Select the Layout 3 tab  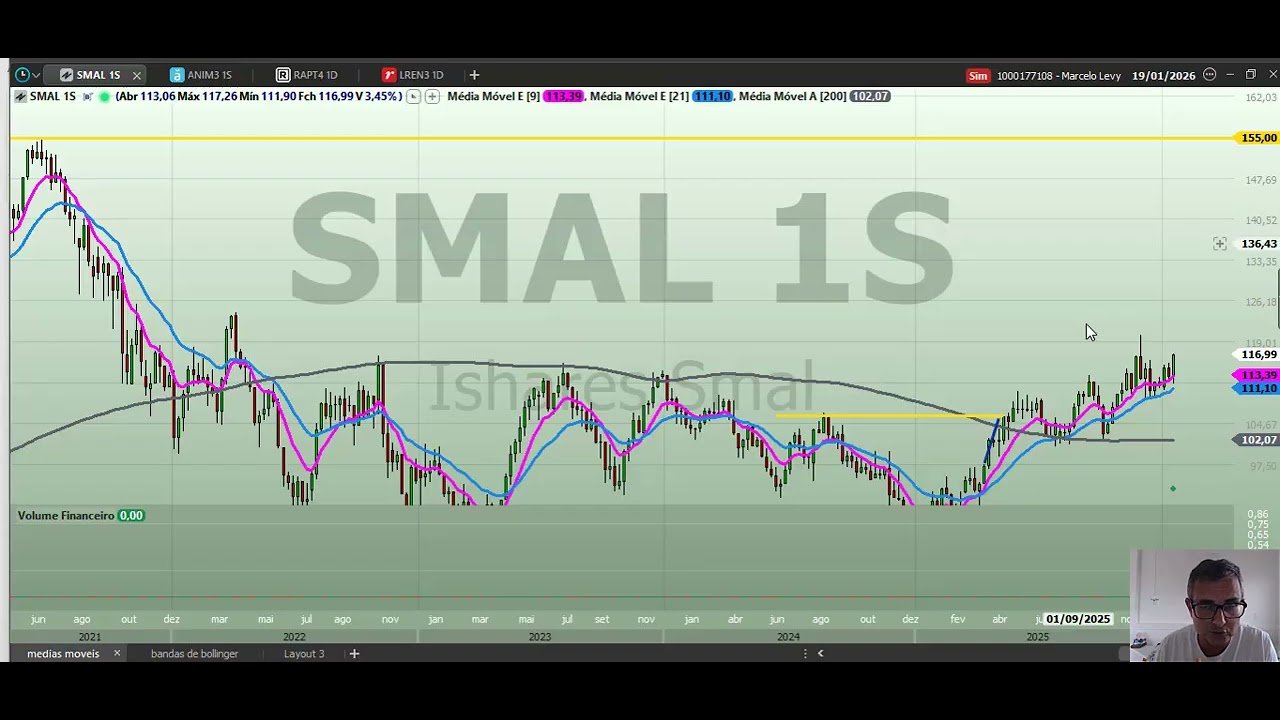click(x=304, y=653)
